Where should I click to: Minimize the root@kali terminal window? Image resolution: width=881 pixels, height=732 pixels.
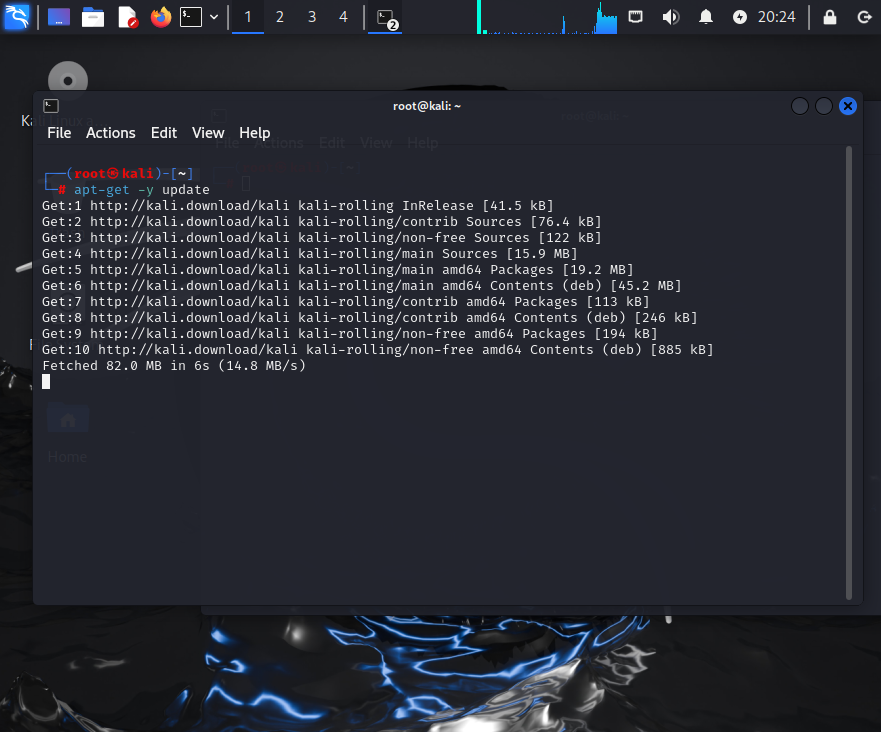pyautogui.click(x=800, y=106)
